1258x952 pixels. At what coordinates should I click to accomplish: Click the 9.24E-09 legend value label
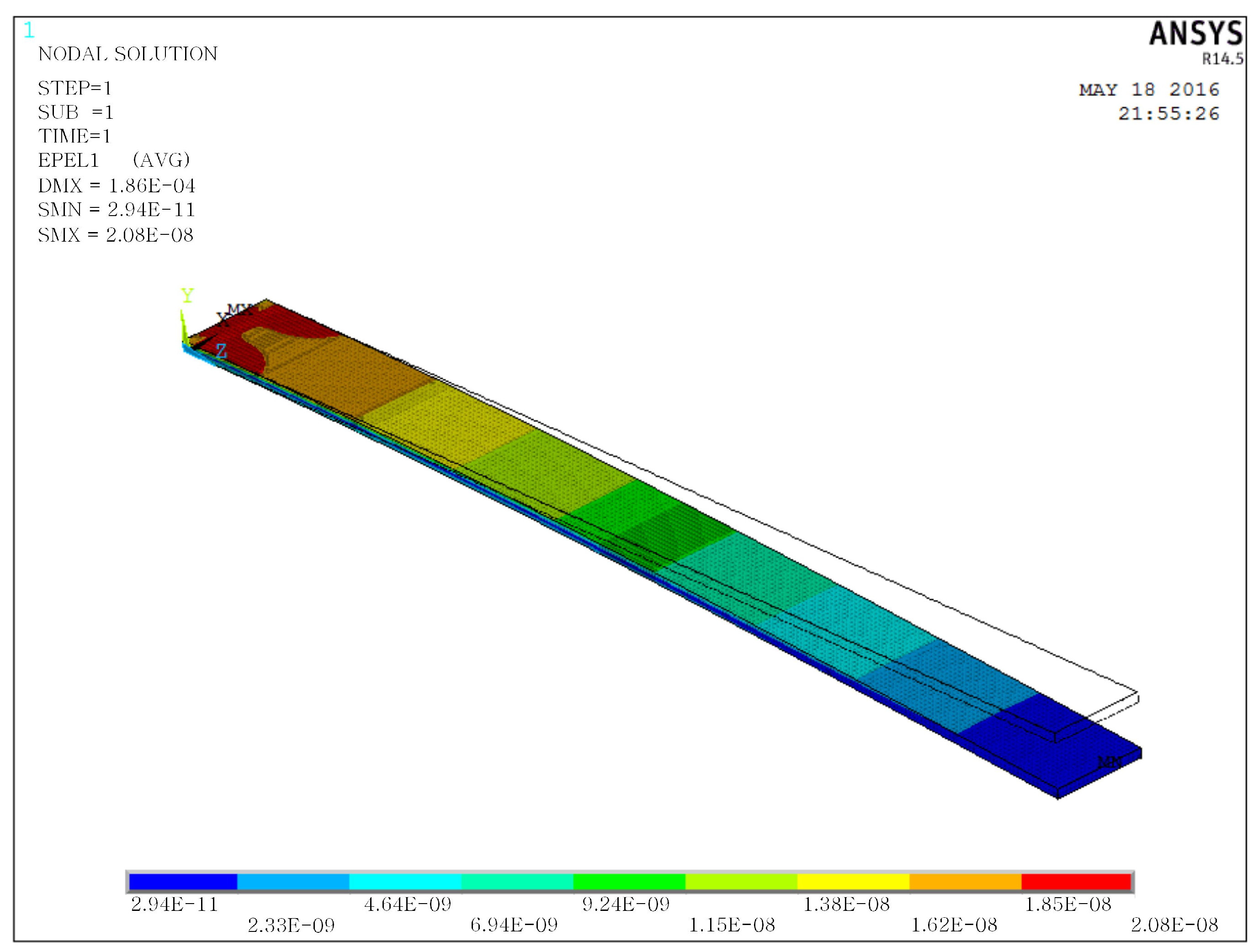pyautogui.click(x=626, y=904)
